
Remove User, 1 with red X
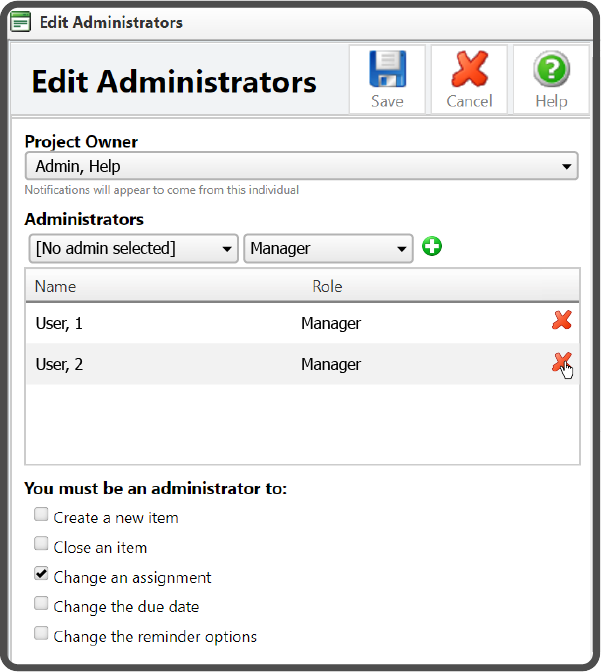pos(562,321)
